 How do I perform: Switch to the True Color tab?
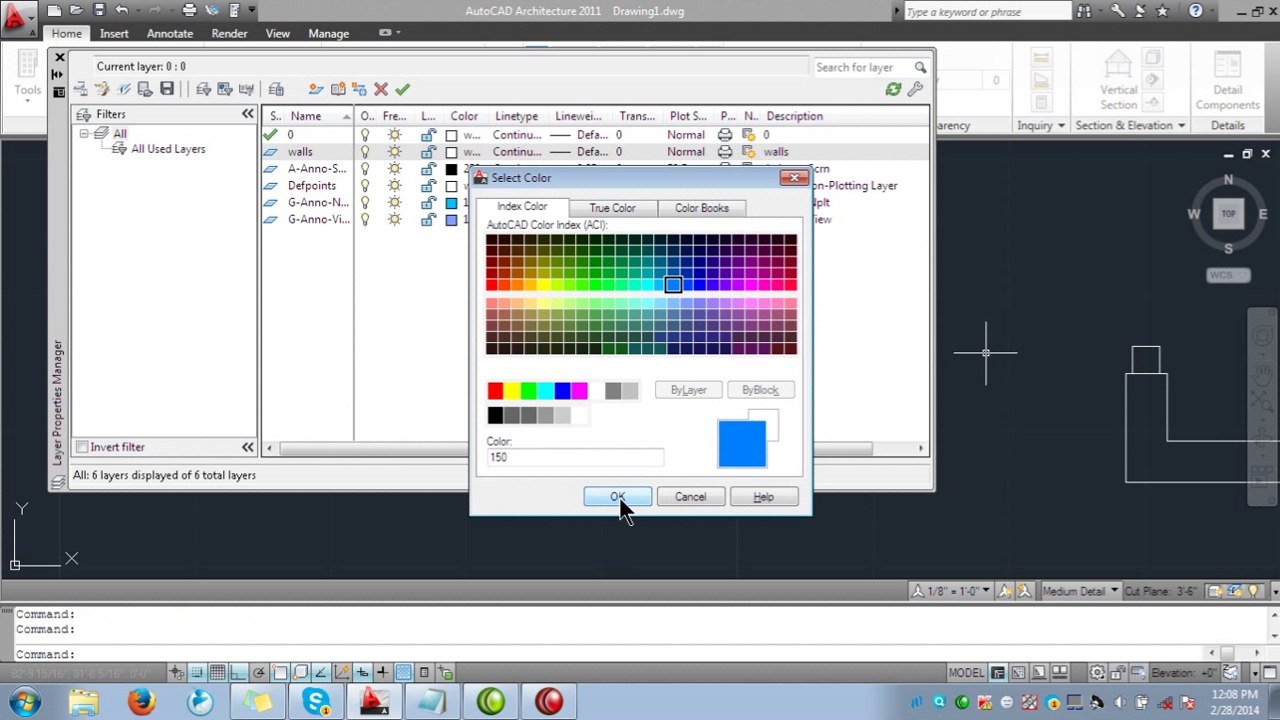click(612, 208)
